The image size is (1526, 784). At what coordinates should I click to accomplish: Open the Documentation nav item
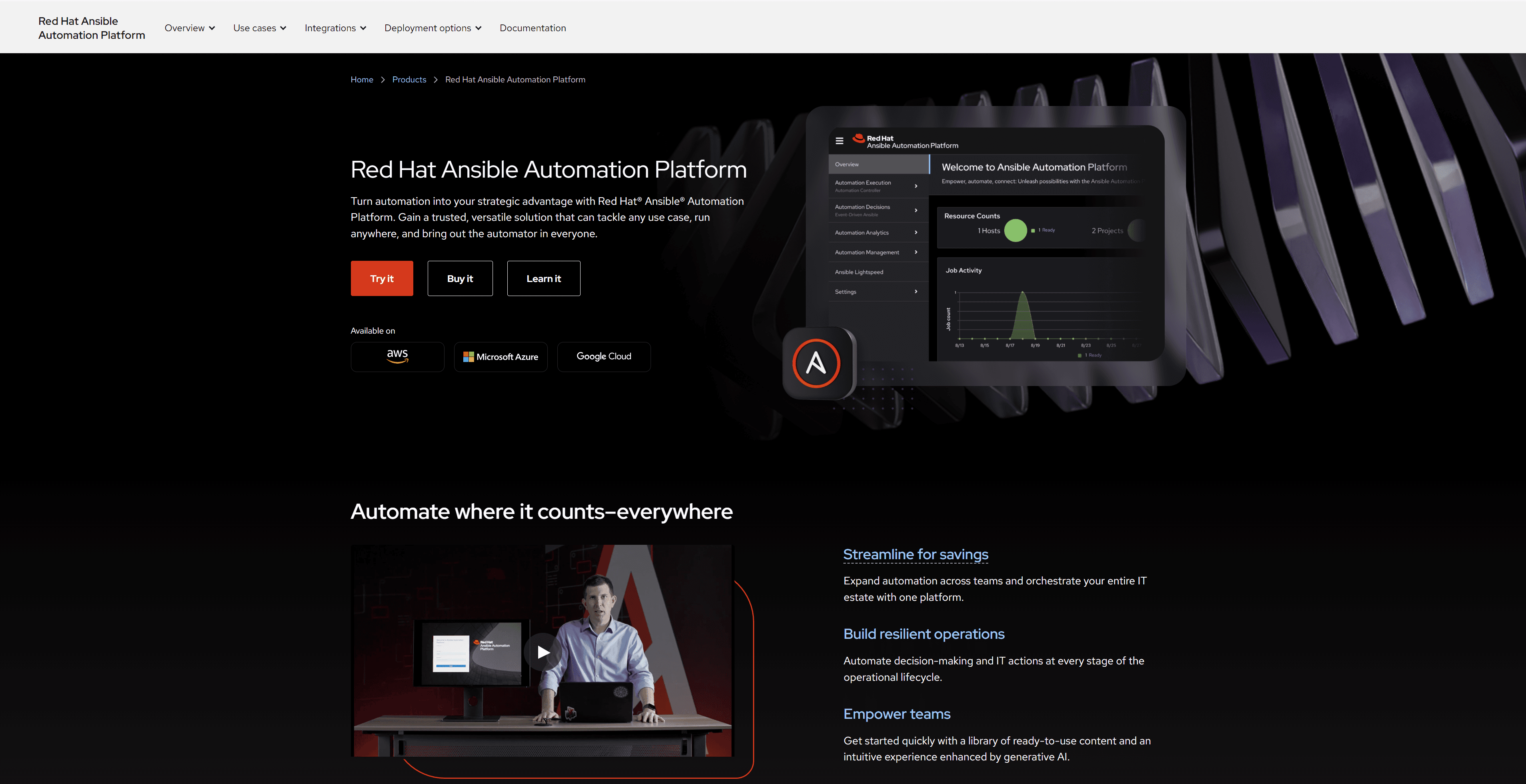pos(533,28)
